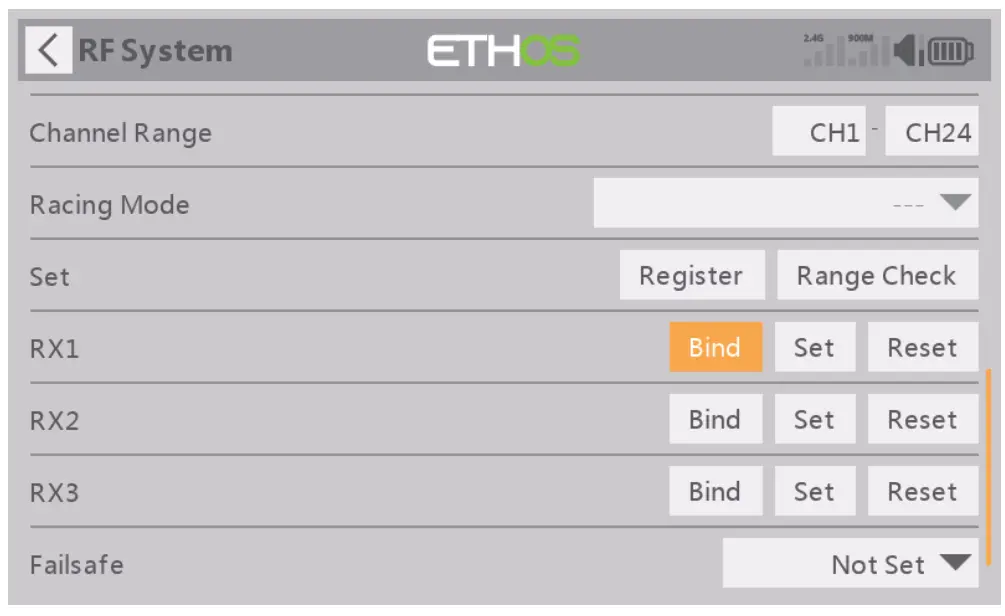The height and width of the screenshot is (616, 1005).
Task: Open Set options for RX3
Action: pos(814,492)
